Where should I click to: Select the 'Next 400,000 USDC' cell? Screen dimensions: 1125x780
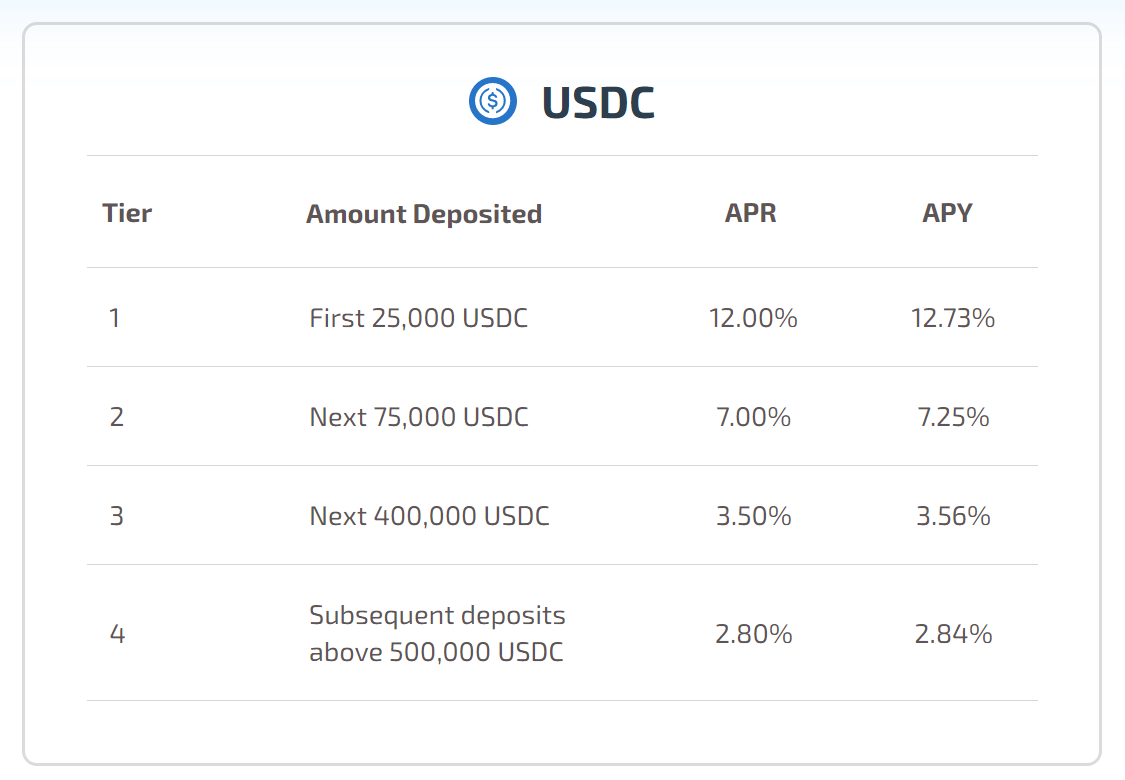pos(429,516)
